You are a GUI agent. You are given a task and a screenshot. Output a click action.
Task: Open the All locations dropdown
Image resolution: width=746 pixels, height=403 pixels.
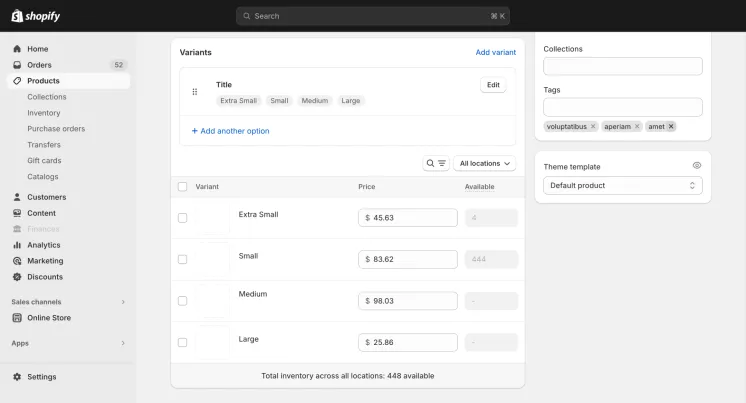[x=484, y=163]
